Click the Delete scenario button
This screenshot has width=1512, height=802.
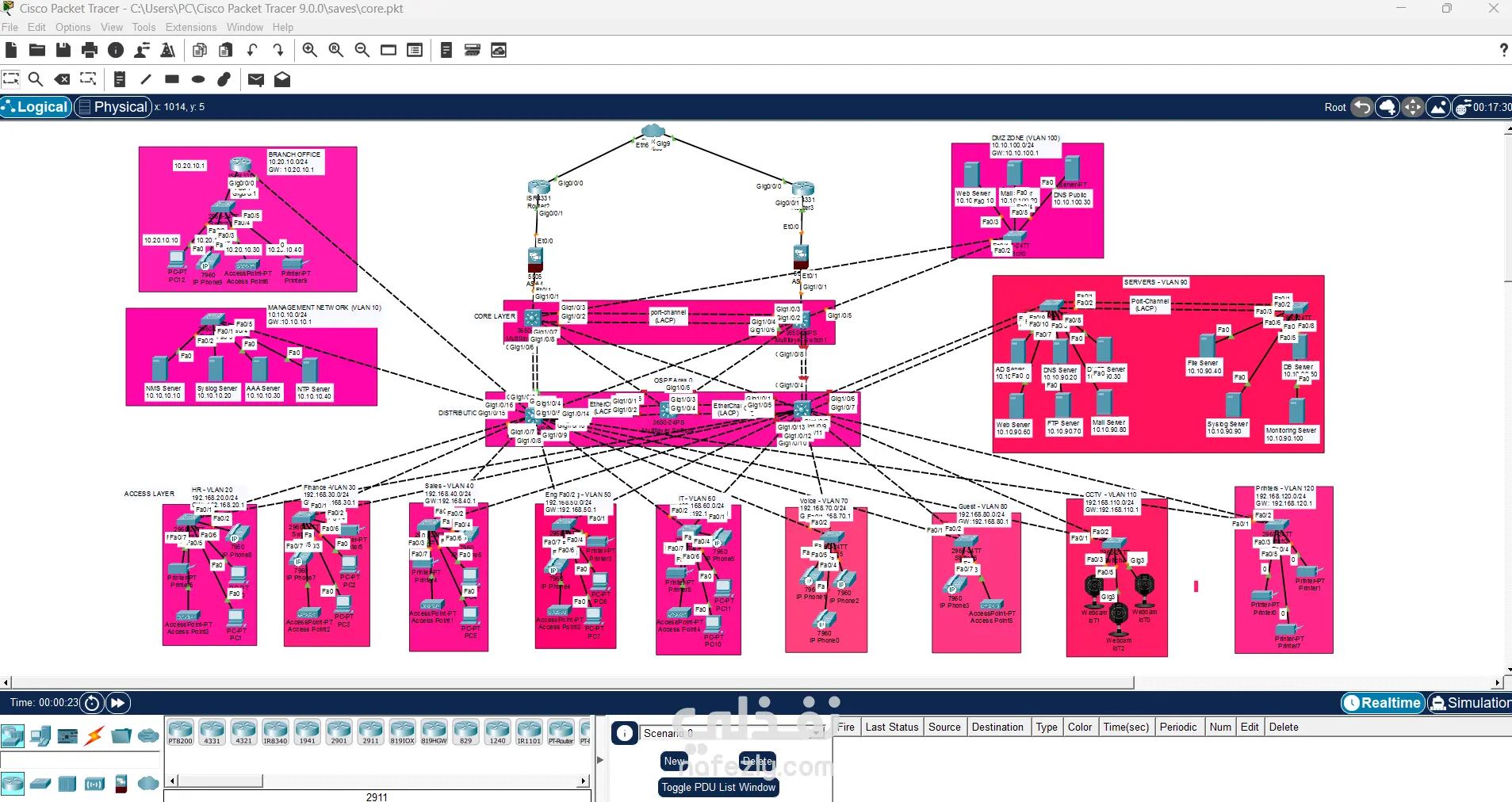(757, 761)
